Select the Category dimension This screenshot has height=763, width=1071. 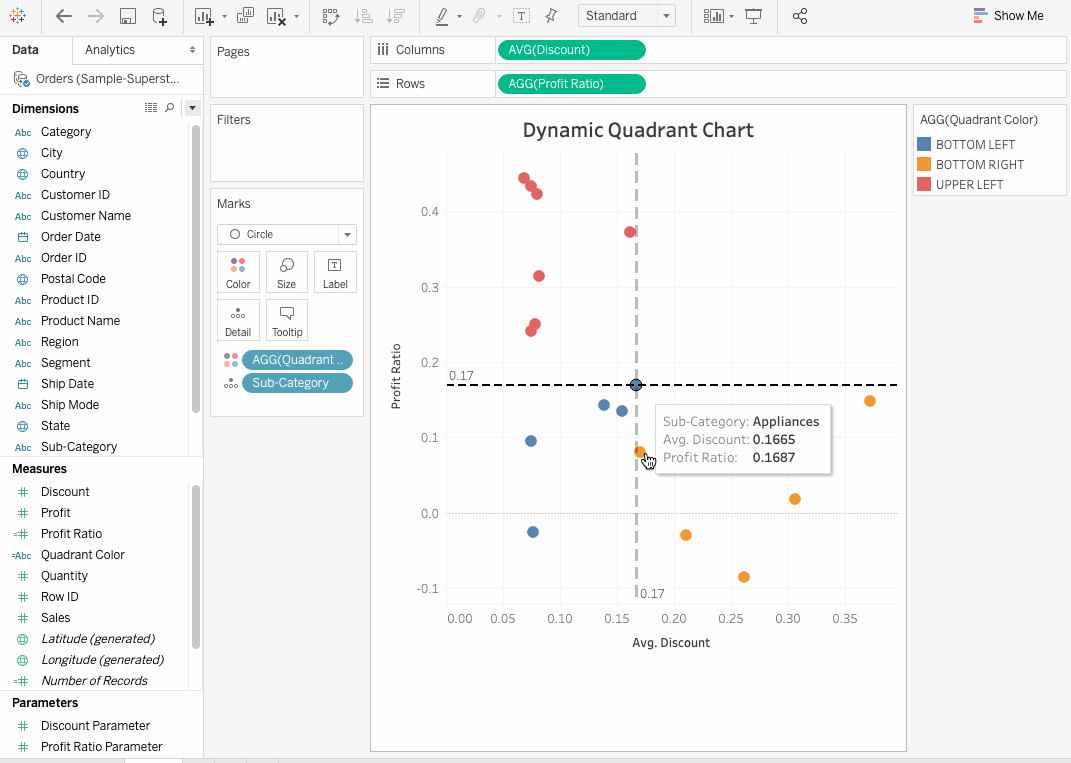tap(66, 132)
